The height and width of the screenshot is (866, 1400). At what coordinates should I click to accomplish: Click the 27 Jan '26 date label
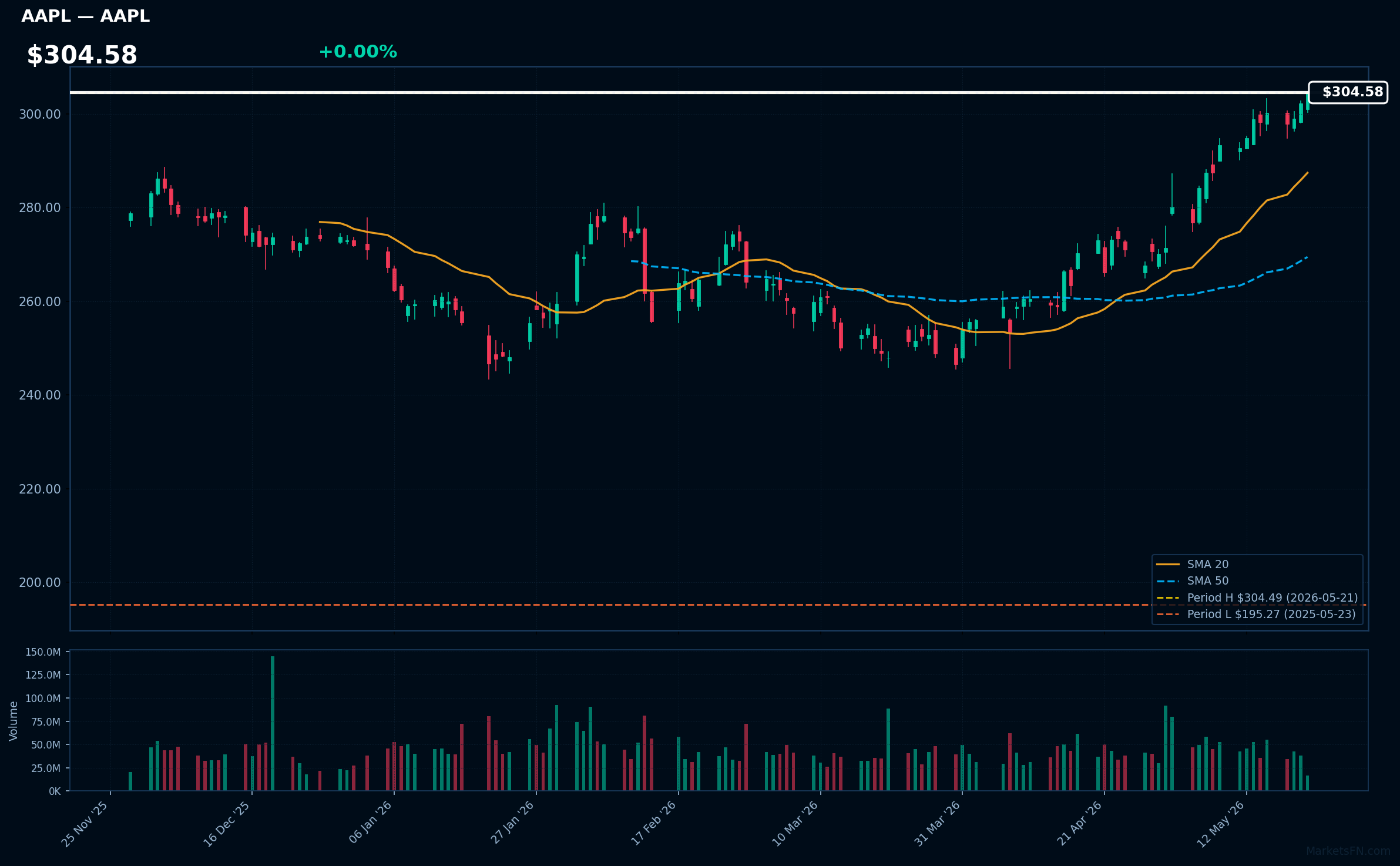coord(512,823)
